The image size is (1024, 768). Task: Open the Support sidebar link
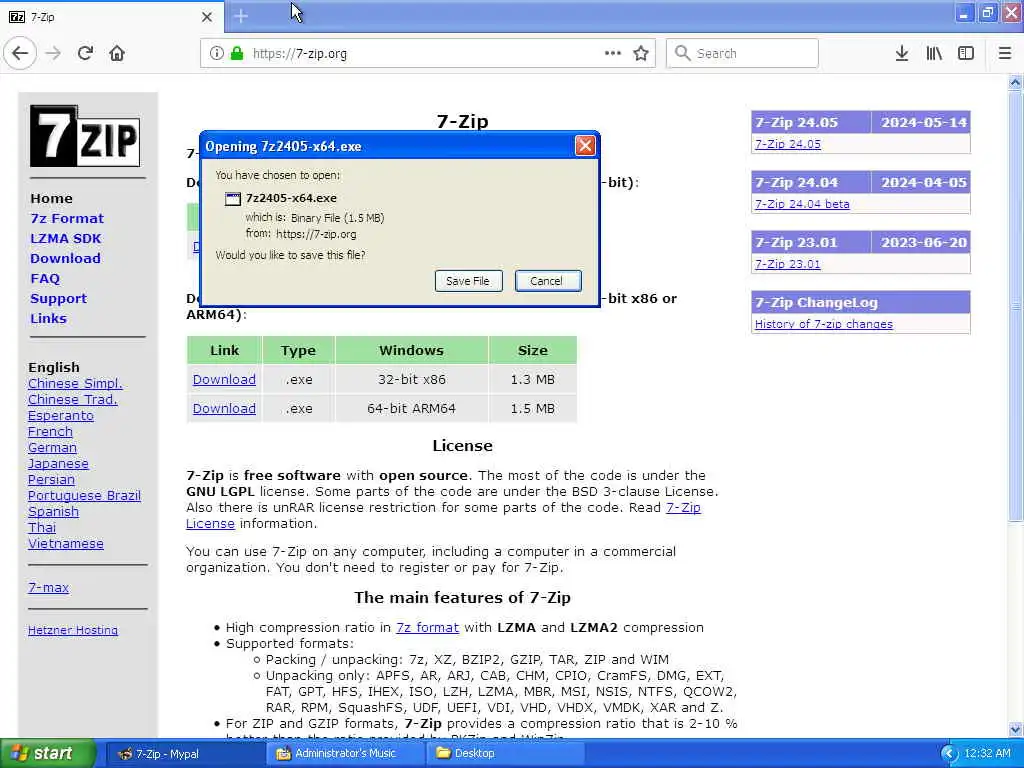pos(58,298)
